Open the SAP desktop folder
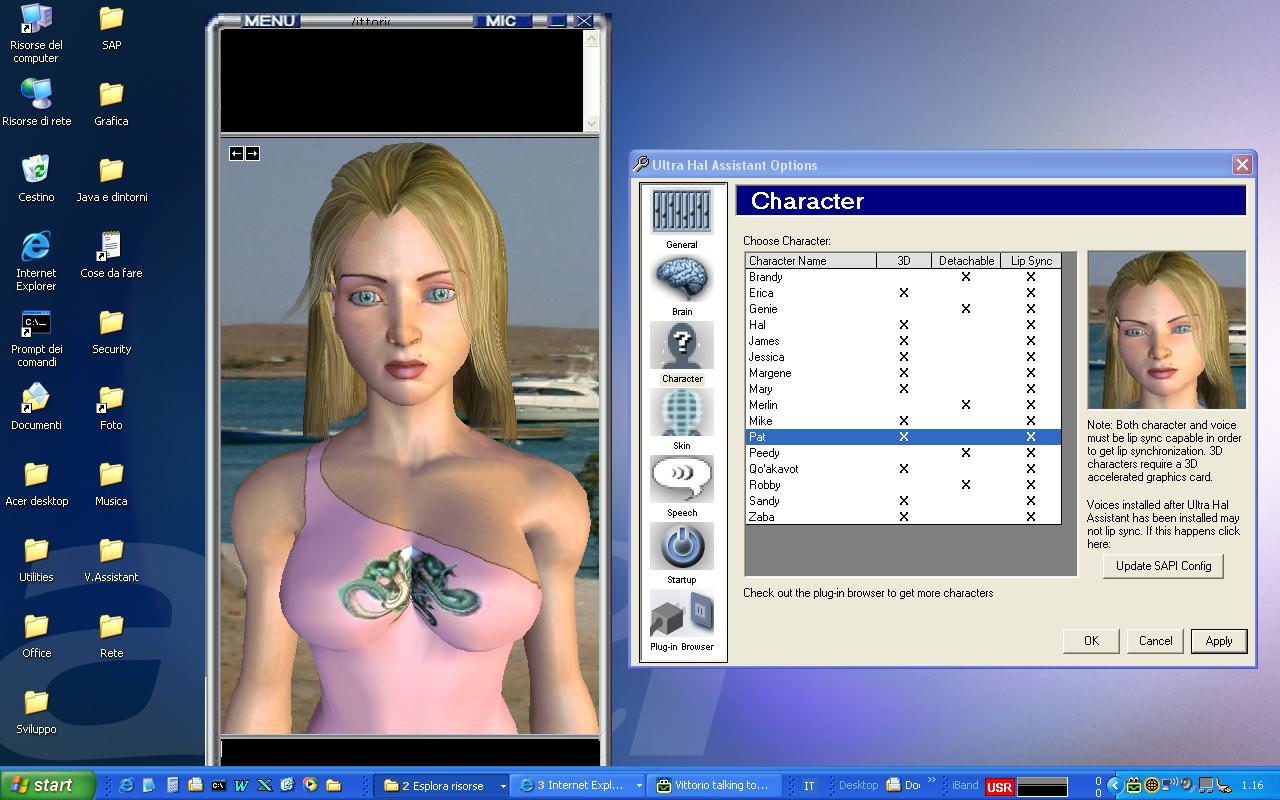Viewport: 1280px width, 800px height. pos(111,27)
